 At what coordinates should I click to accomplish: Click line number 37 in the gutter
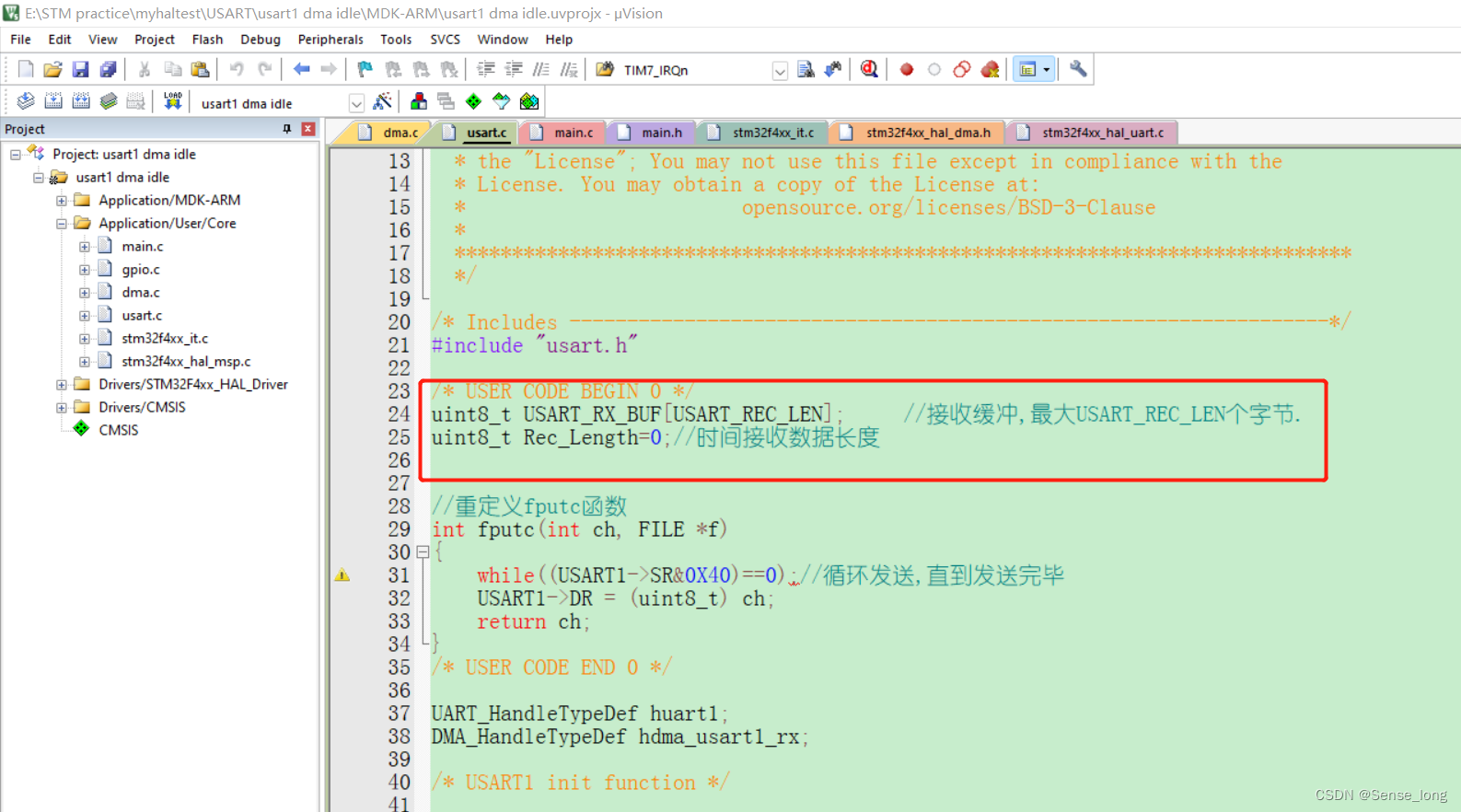[399, 713]
